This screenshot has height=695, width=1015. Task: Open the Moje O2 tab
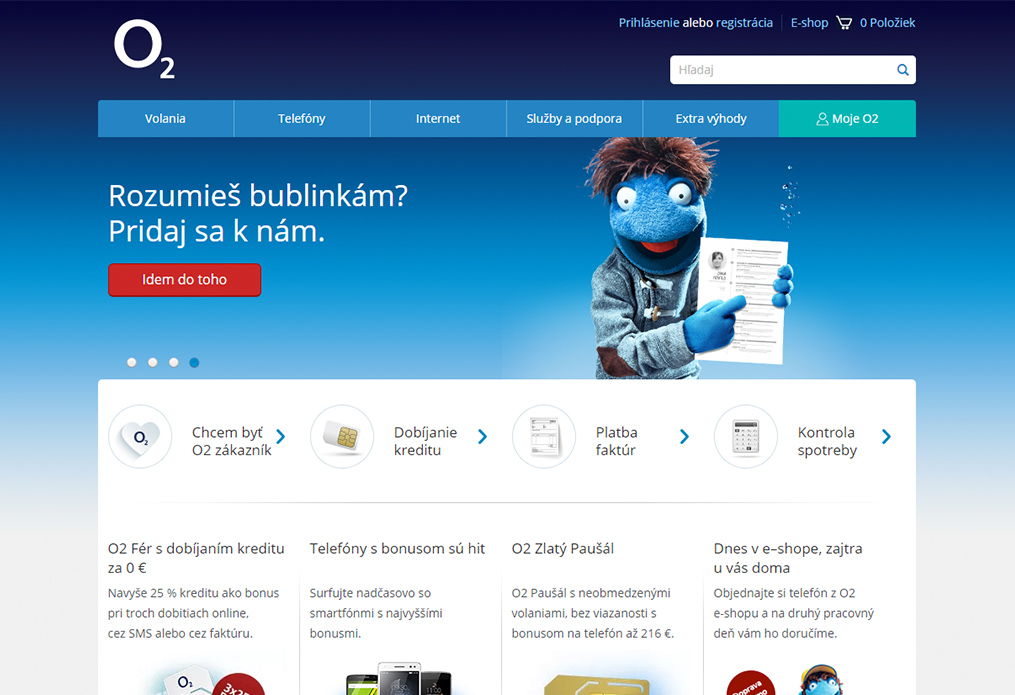[x=847, y=118]
